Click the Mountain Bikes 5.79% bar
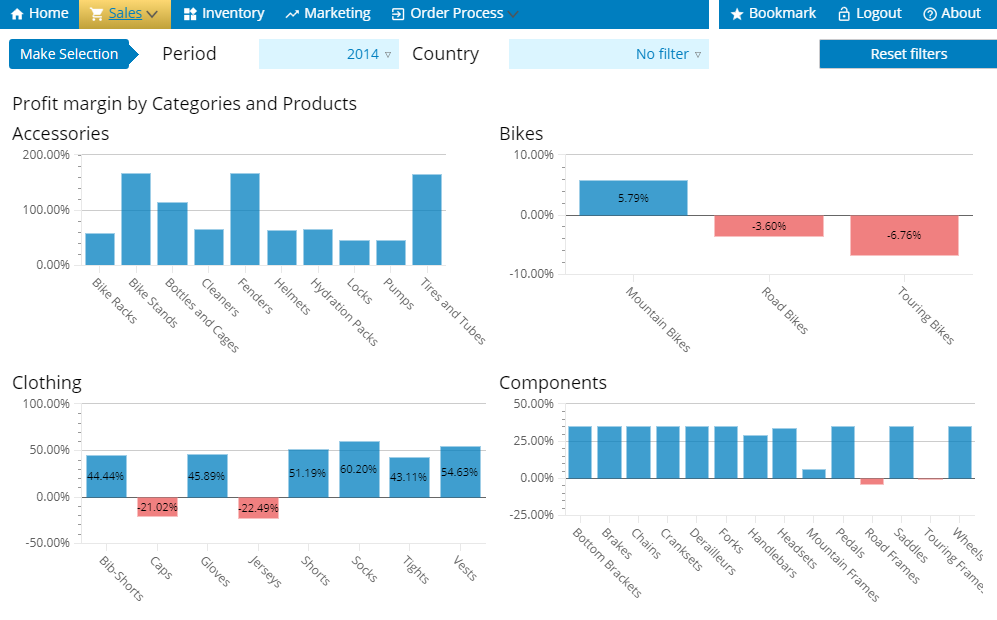 (x=633, y=198)
